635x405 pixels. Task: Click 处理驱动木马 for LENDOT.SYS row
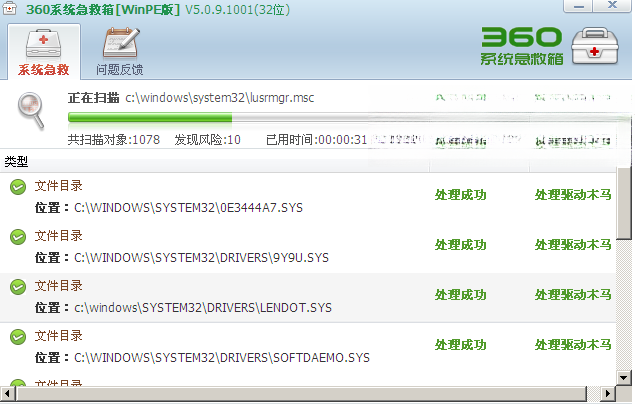573,294
